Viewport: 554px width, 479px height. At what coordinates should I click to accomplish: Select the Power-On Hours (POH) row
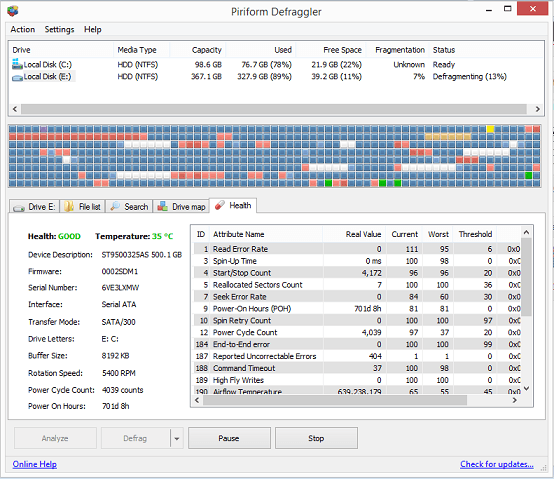point(357,308)
